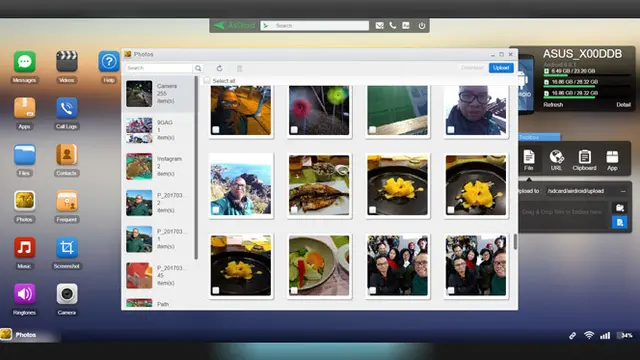Open the Ringtones desktop icon
This screenshot has height=360, width=640.
coord(24,294)
